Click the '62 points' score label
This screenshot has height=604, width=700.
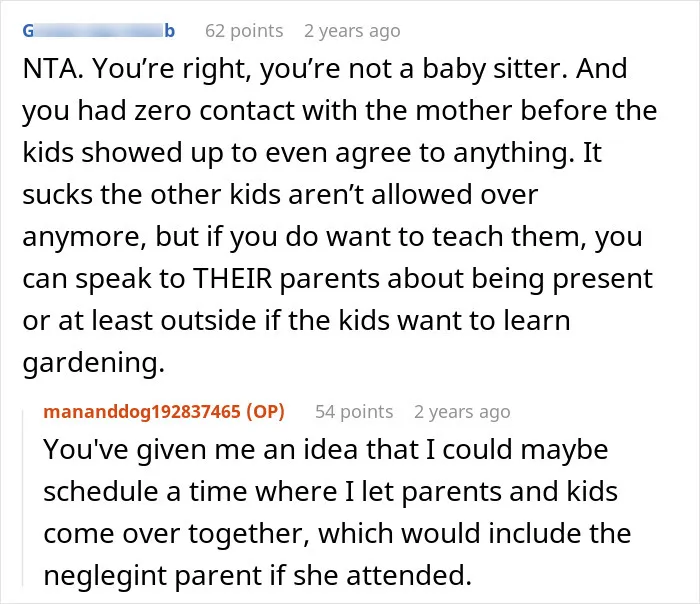(244, 31)
